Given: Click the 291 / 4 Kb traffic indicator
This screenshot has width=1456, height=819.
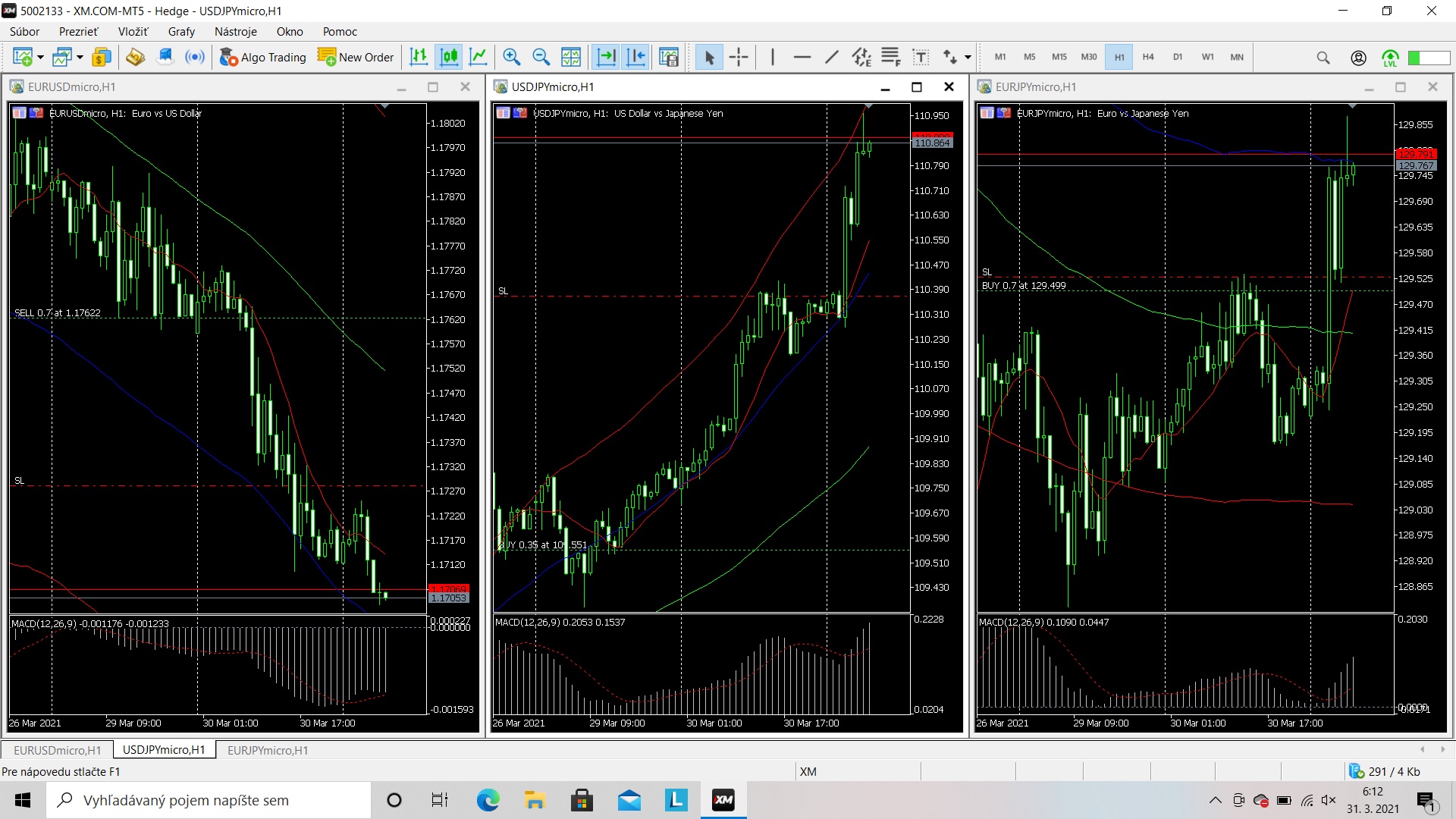Looking at the screenshot, I should point(1385,771).
